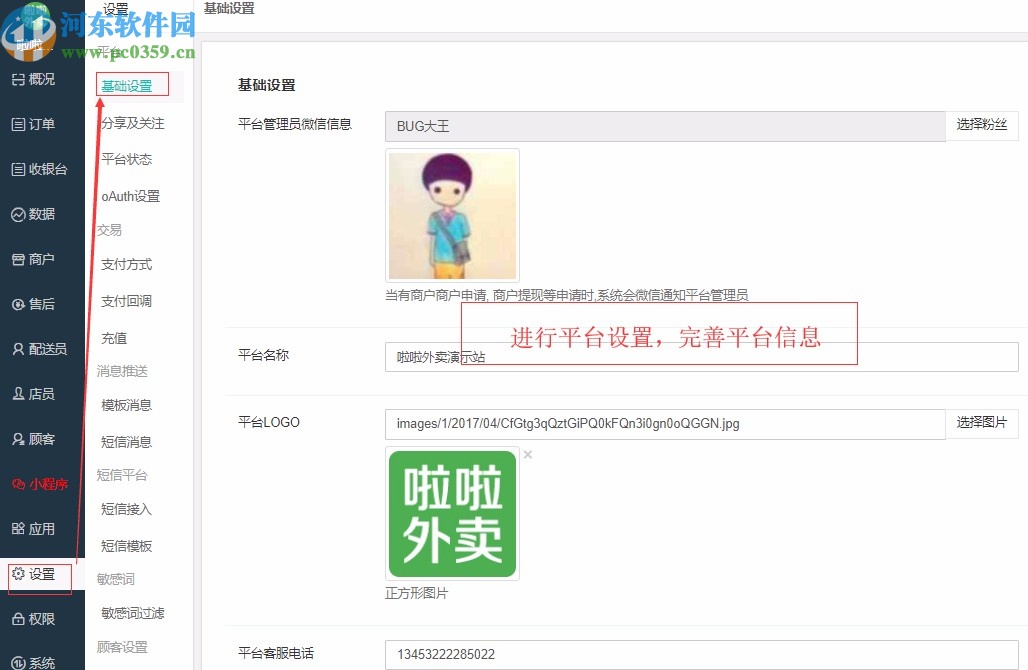
Task: Remove the 啦啦外卖 logo with the × control
Action: [x=528, y=454]
